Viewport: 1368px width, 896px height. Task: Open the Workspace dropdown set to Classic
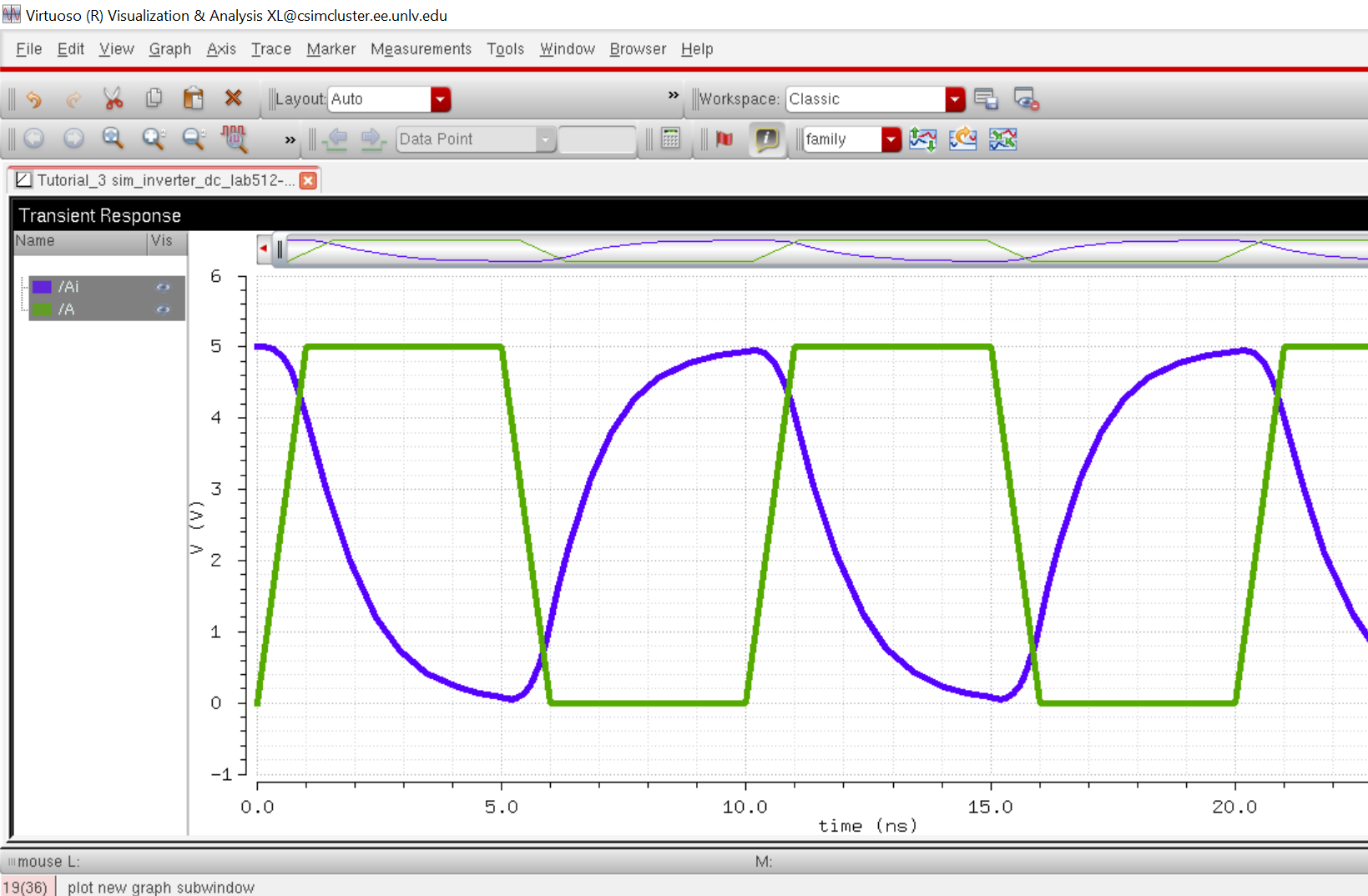[955, 99]
